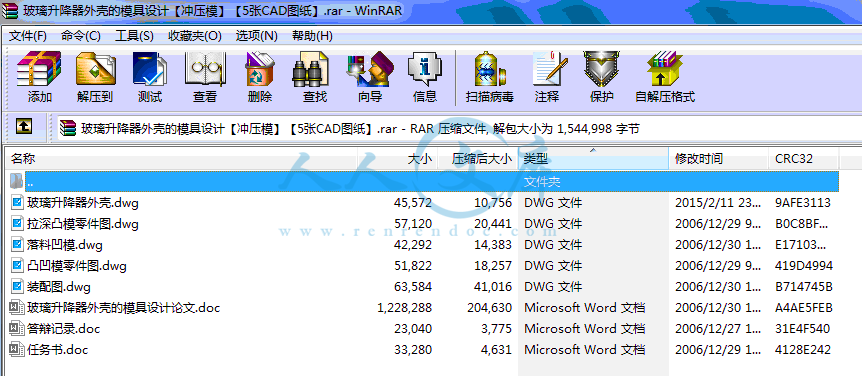This screenshot has height=376, width=862.
Task: Sort by the 修改时间 column header
Action: tap(719, 159)
